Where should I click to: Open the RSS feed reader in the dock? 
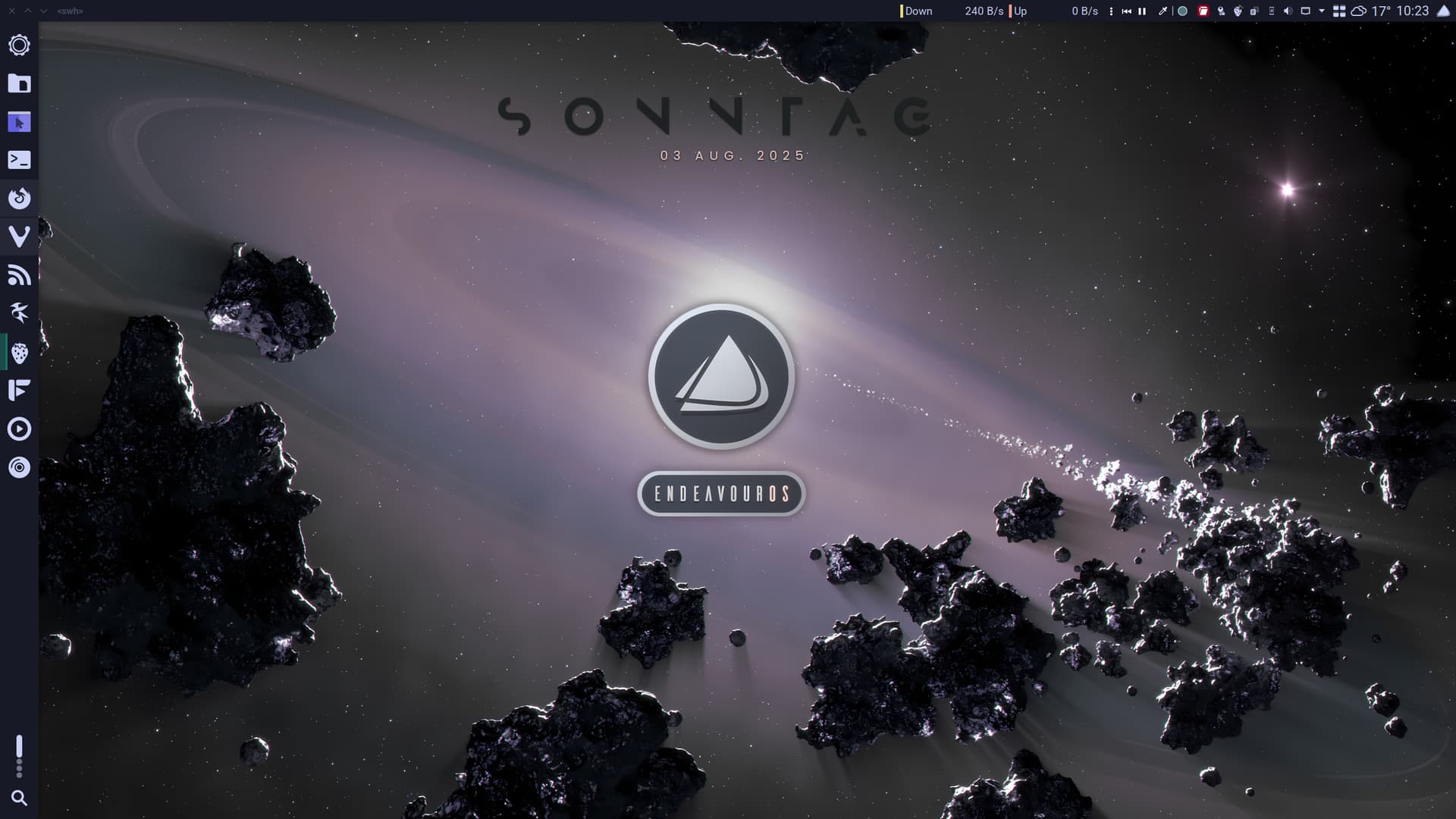coord(19,275)
